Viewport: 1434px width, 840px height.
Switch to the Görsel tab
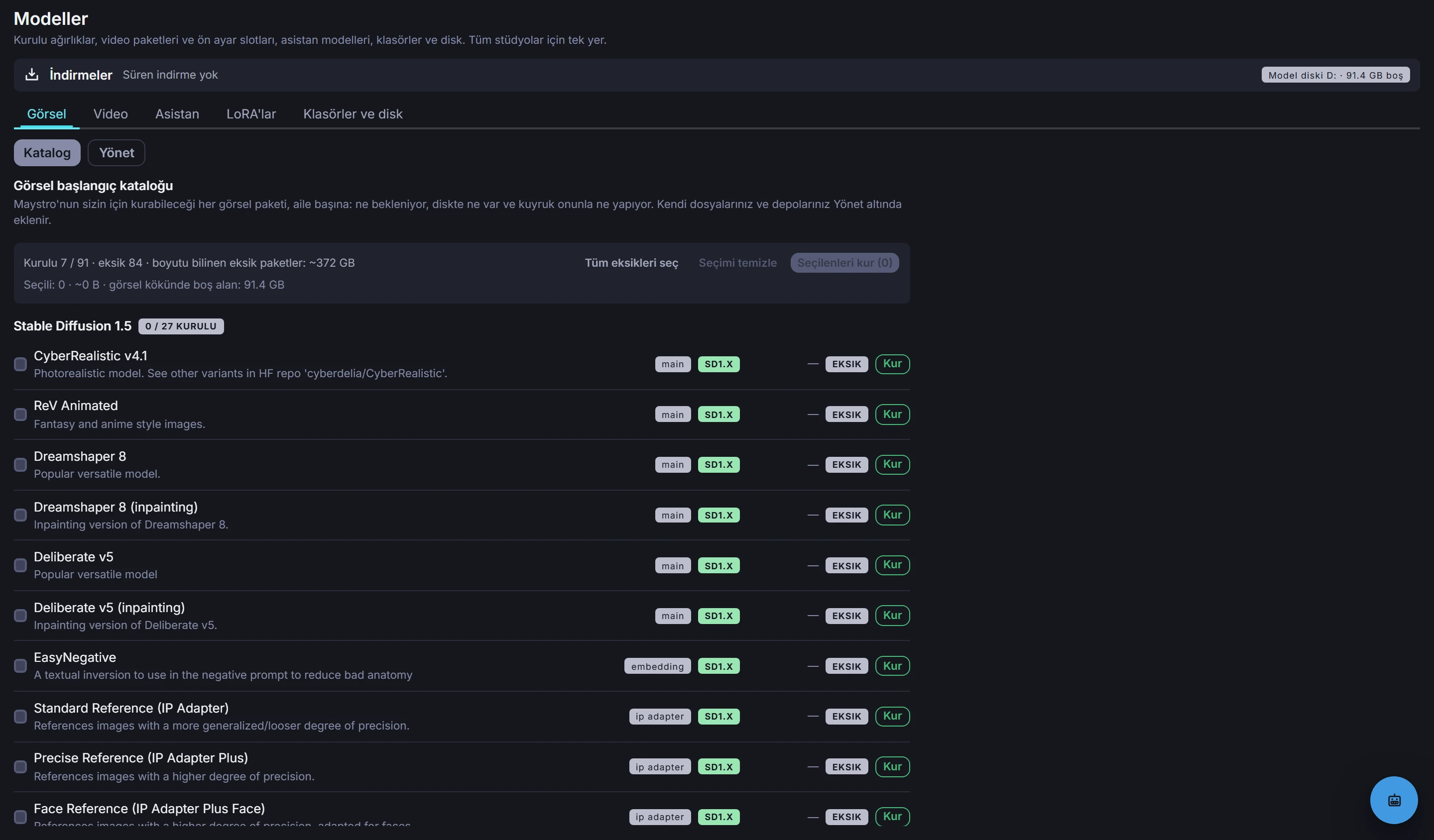click(47, 114)
